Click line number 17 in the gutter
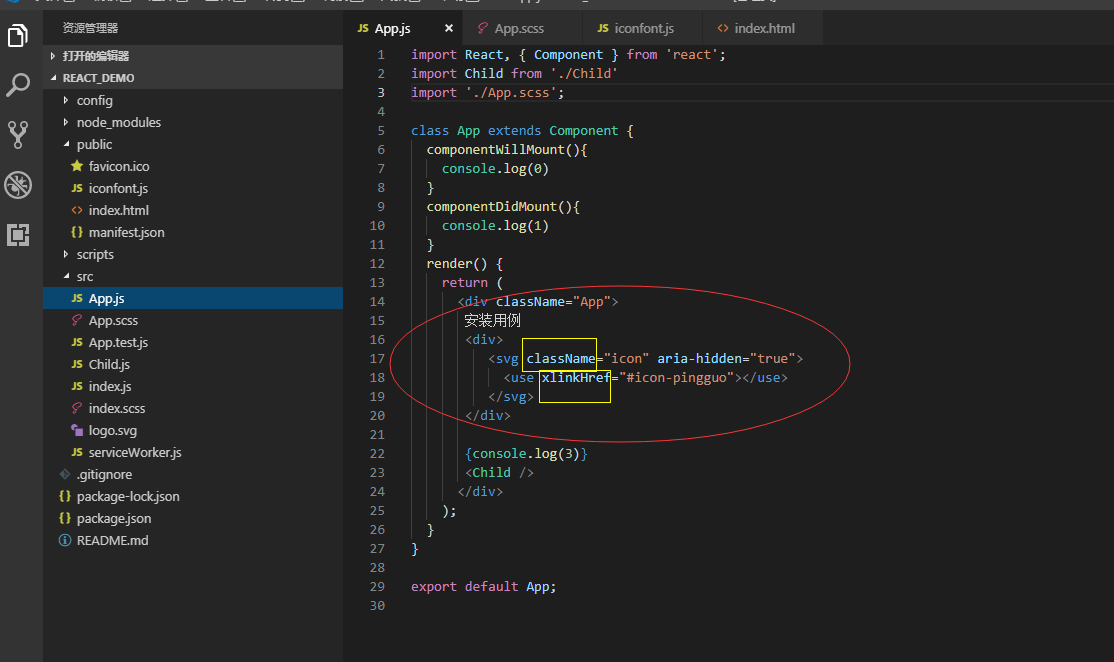Image resolution: width=1114 pixels, height=662 pixels. 377,359
